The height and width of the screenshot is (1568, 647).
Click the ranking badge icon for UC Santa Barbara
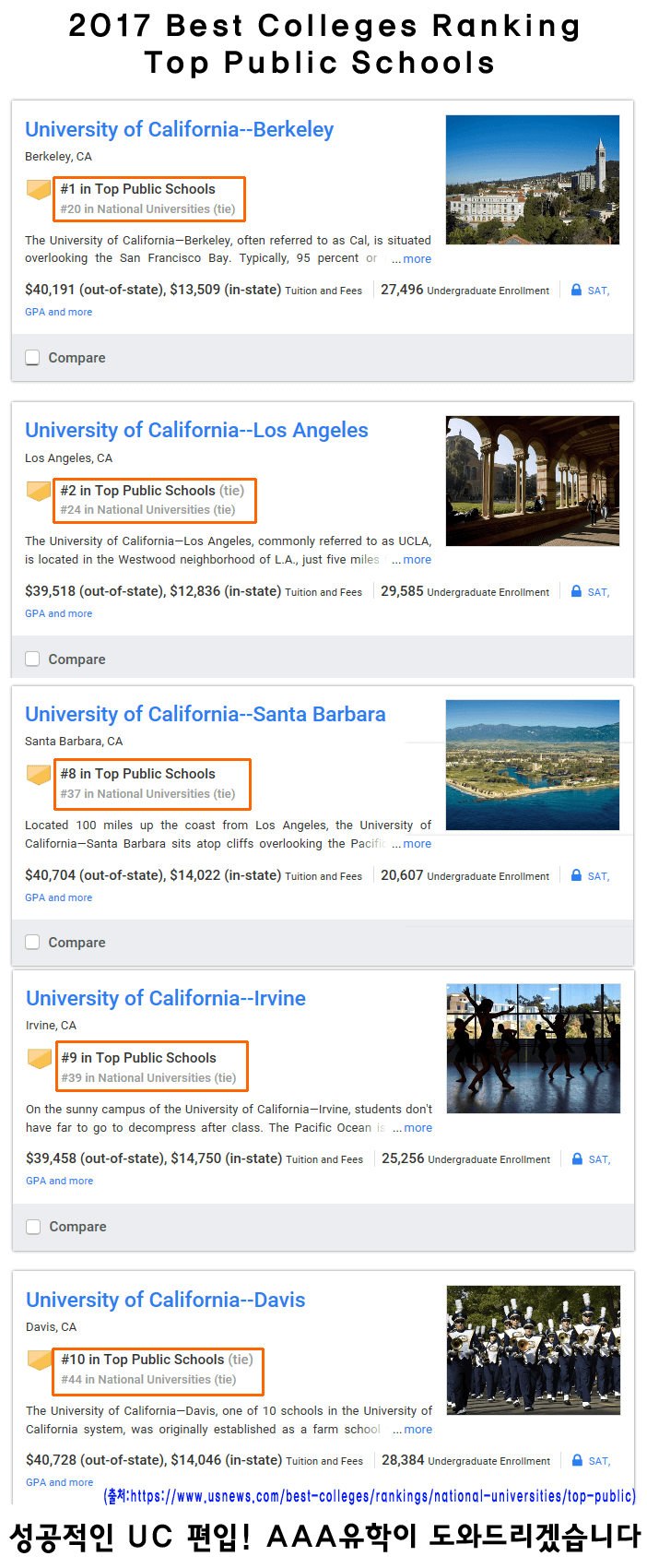(39, 774)
